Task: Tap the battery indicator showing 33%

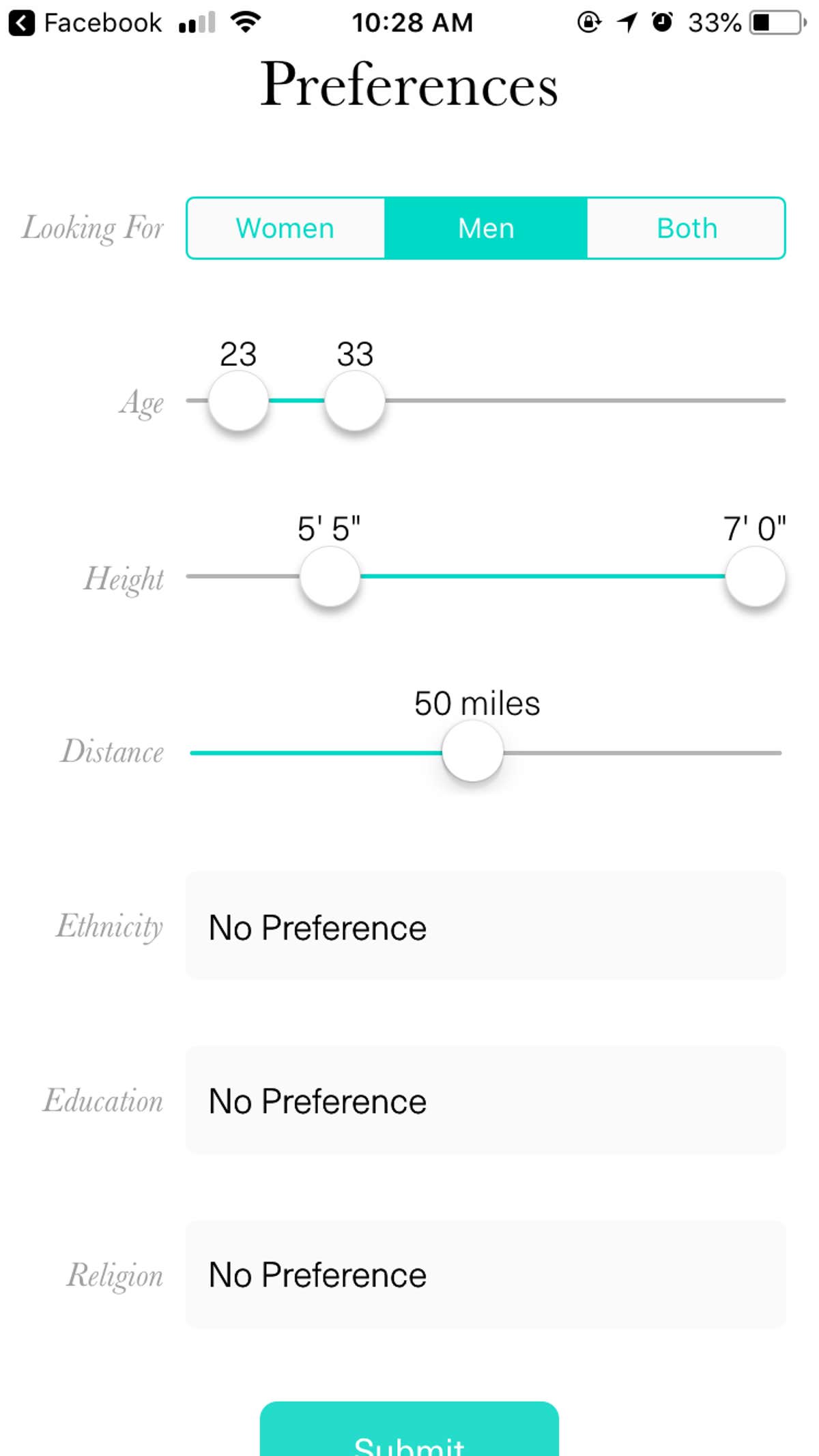Action: [760, 23]
